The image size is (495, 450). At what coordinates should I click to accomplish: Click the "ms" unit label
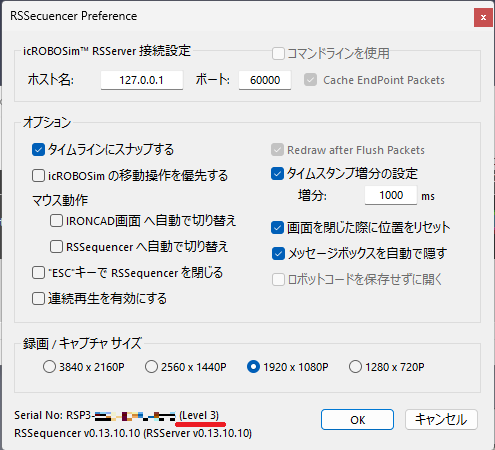coord(428,196)
